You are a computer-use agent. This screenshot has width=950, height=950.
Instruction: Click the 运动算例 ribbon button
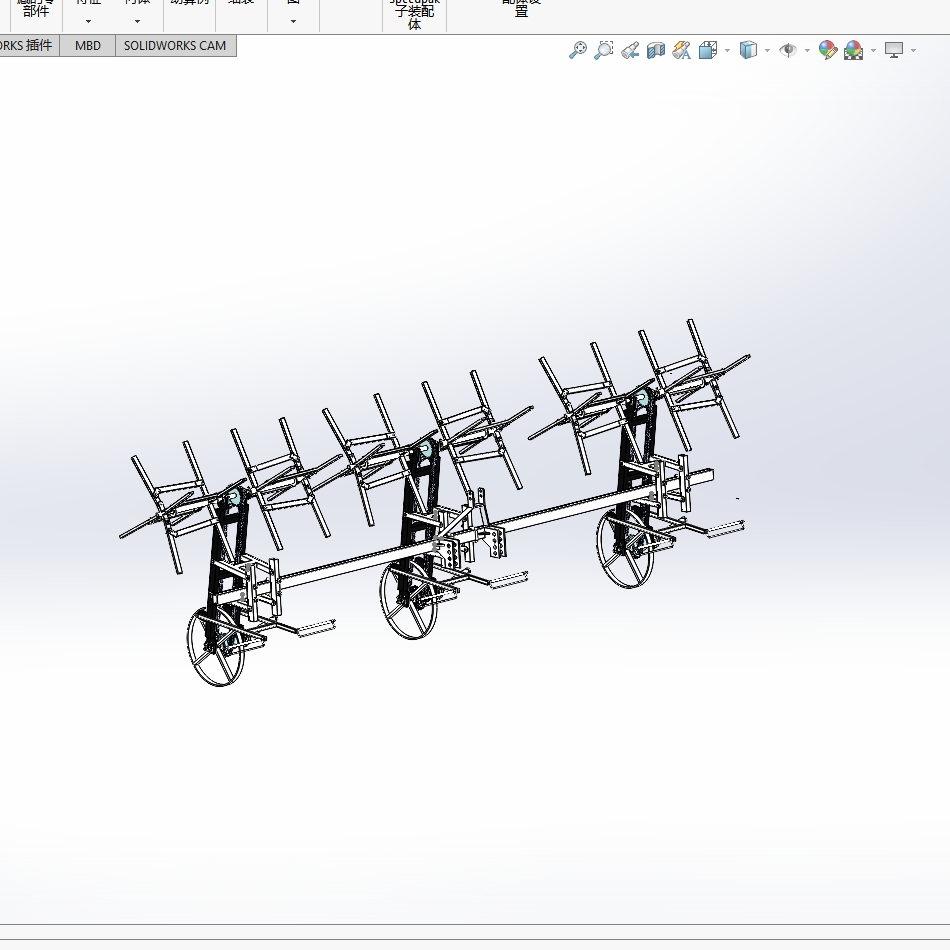[x=190, y=5]
